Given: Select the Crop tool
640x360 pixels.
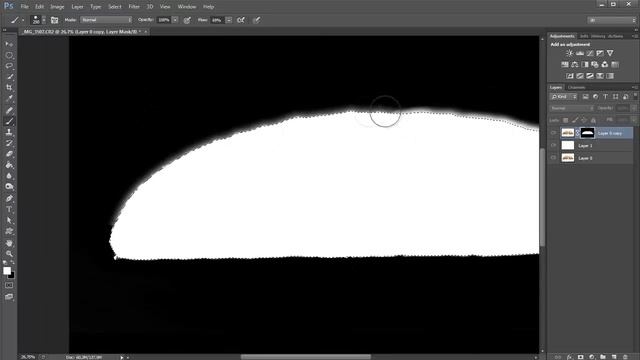Looking at the screenshot, I should pos(9,87).
